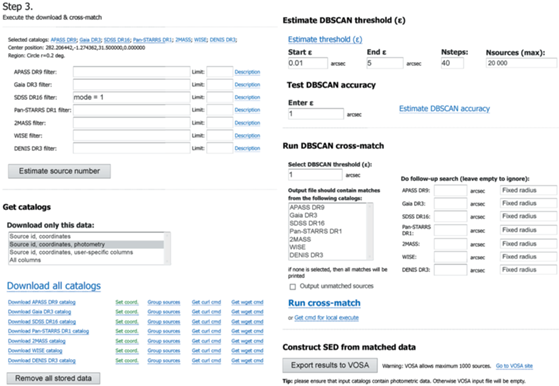Click the DENIS DR3 selected catalog link at top
The image size is (559, 386).
222,40
